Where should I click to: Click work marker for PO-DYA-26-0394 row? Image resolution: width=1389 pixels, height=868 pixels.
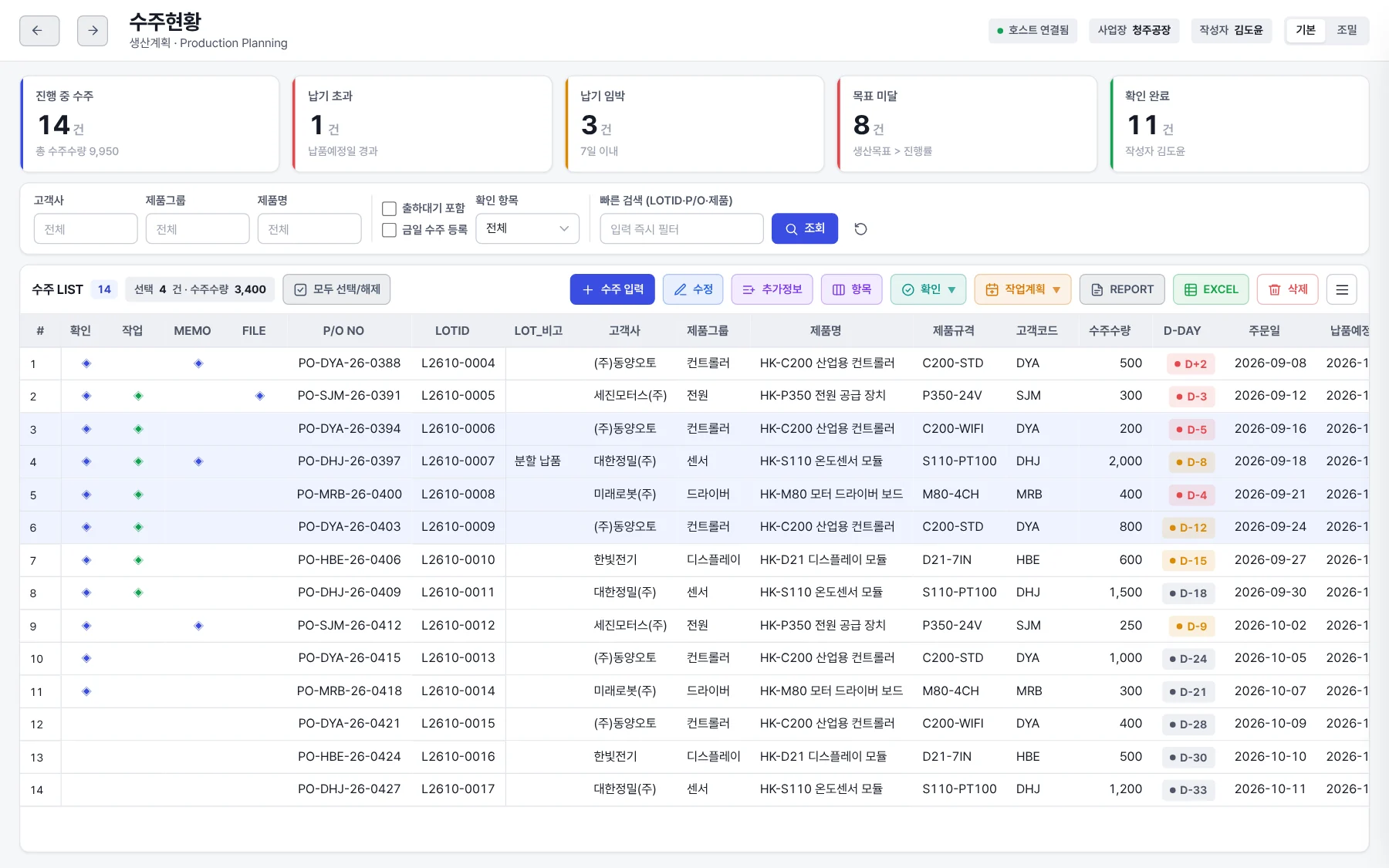(138, 429)
